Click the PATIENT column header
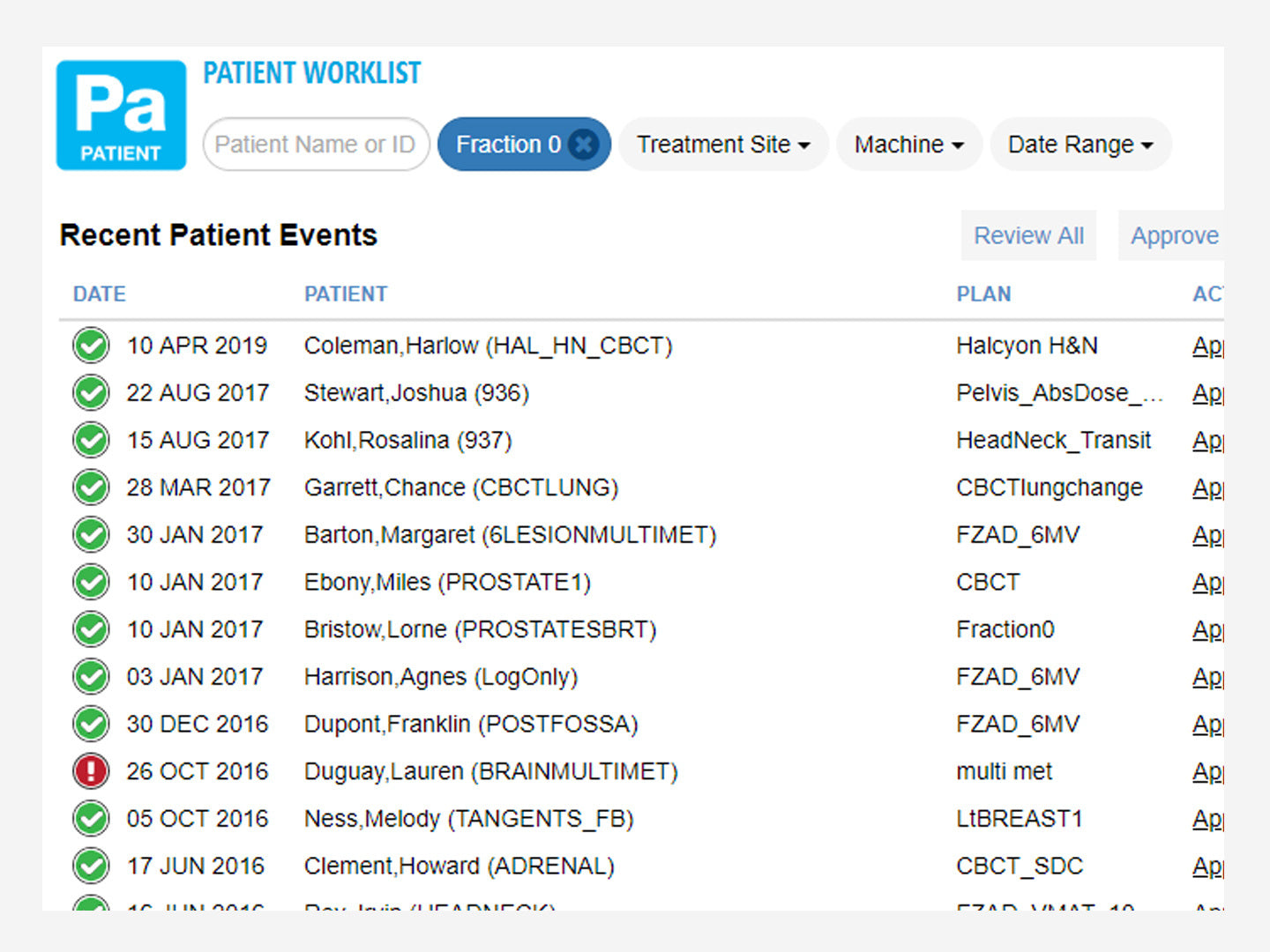The height and width of the screenshot is (952, 1270). pyautogui.click(x=346, y=294)
